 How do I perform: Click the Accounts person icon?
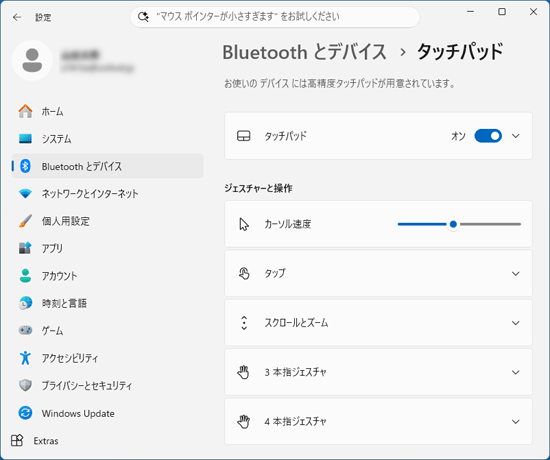[25, 275]
